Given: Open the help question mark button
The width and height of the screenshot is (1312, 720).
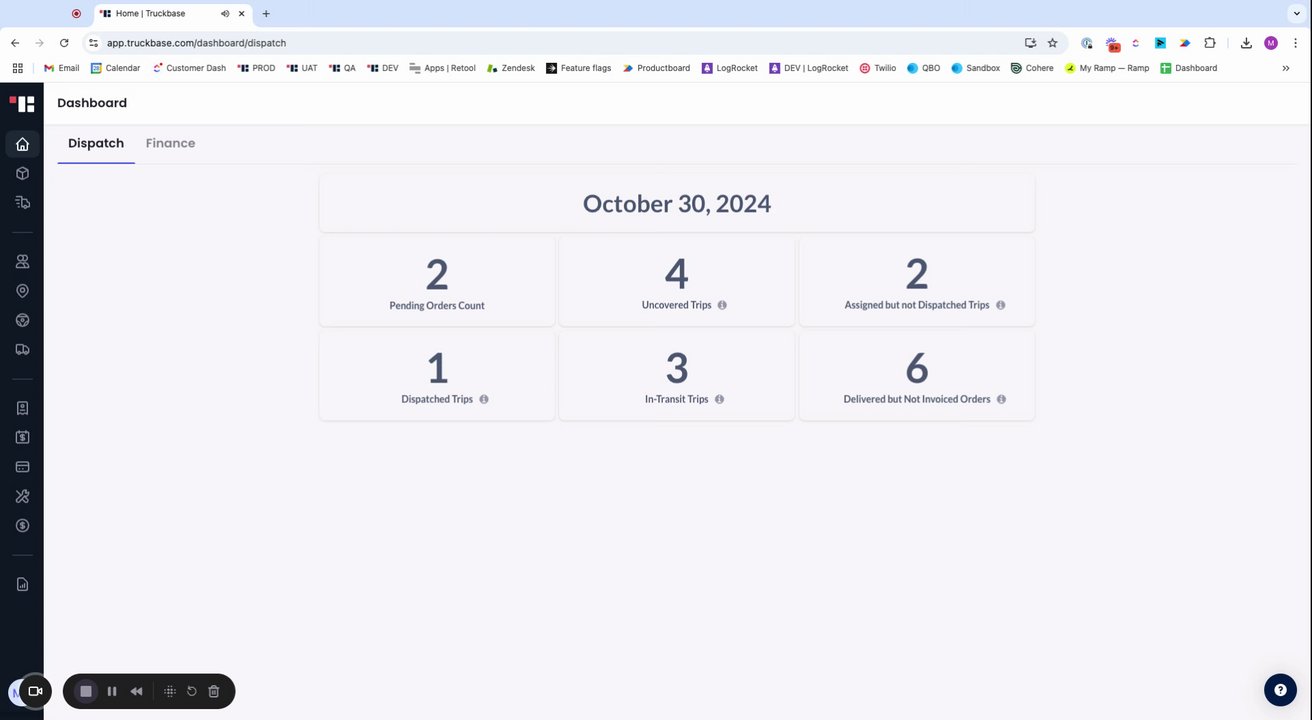Looking at the screenshot, I should click(x=1280, y=690).
